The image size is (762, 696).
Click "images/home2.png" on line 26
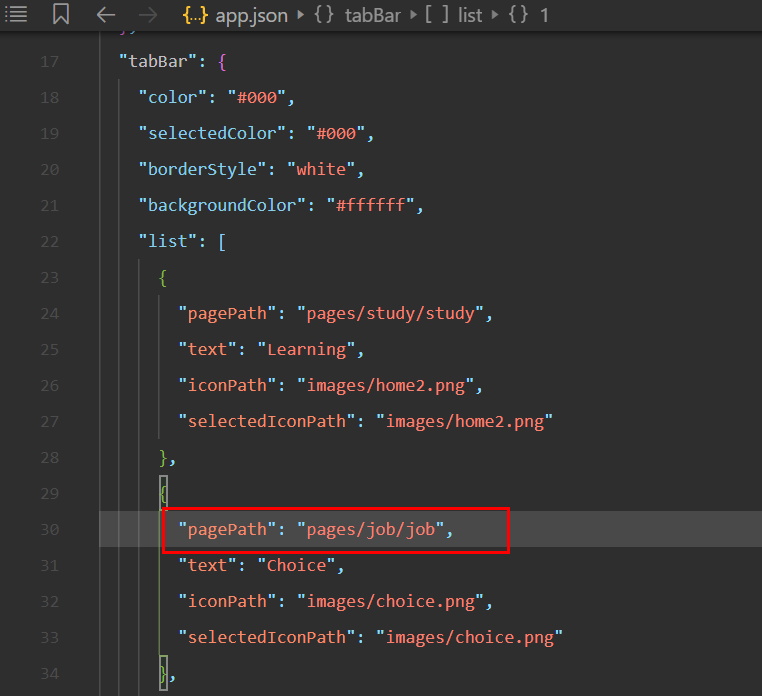coord(386,385)
